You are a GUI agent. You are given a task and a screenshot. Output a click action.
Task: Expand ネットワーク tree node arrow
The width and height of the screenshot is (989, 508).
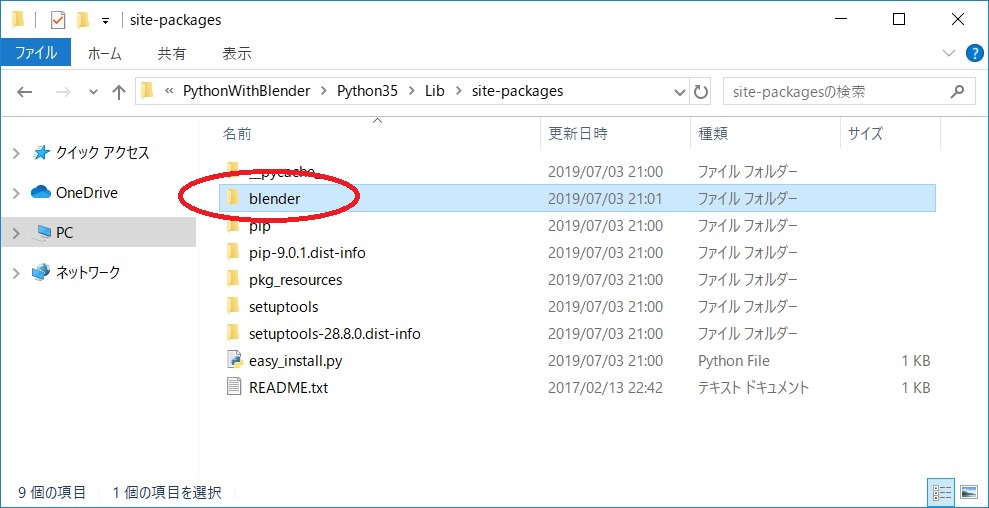(x=16, y=273)
